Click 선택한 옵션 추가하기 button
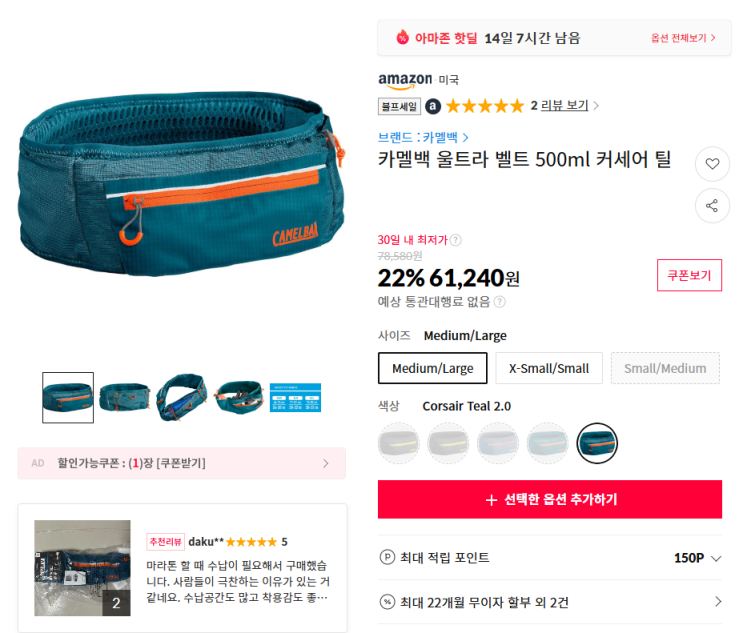Screen dimensions: 743x633 pyautogui.click(x=550, y=499)
